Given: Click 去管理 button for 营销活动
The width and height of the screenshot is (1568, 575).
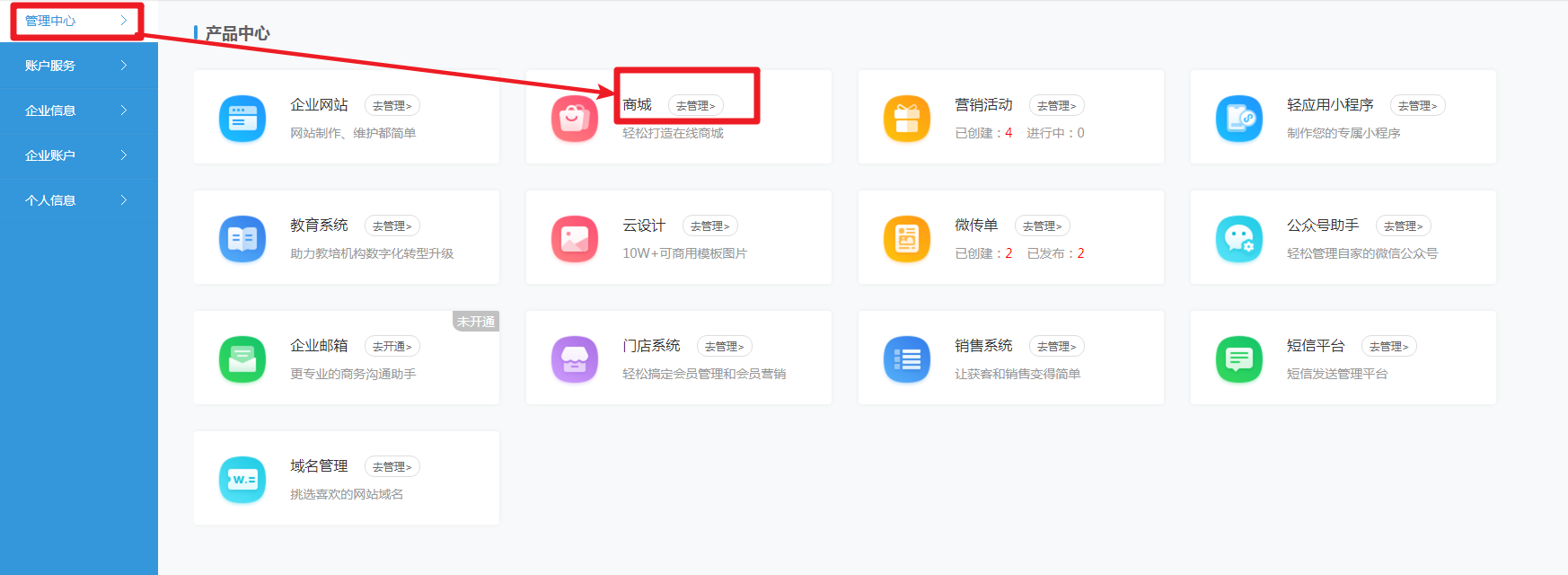Looking at the screenshot, I should click(x=1057, y=105).
